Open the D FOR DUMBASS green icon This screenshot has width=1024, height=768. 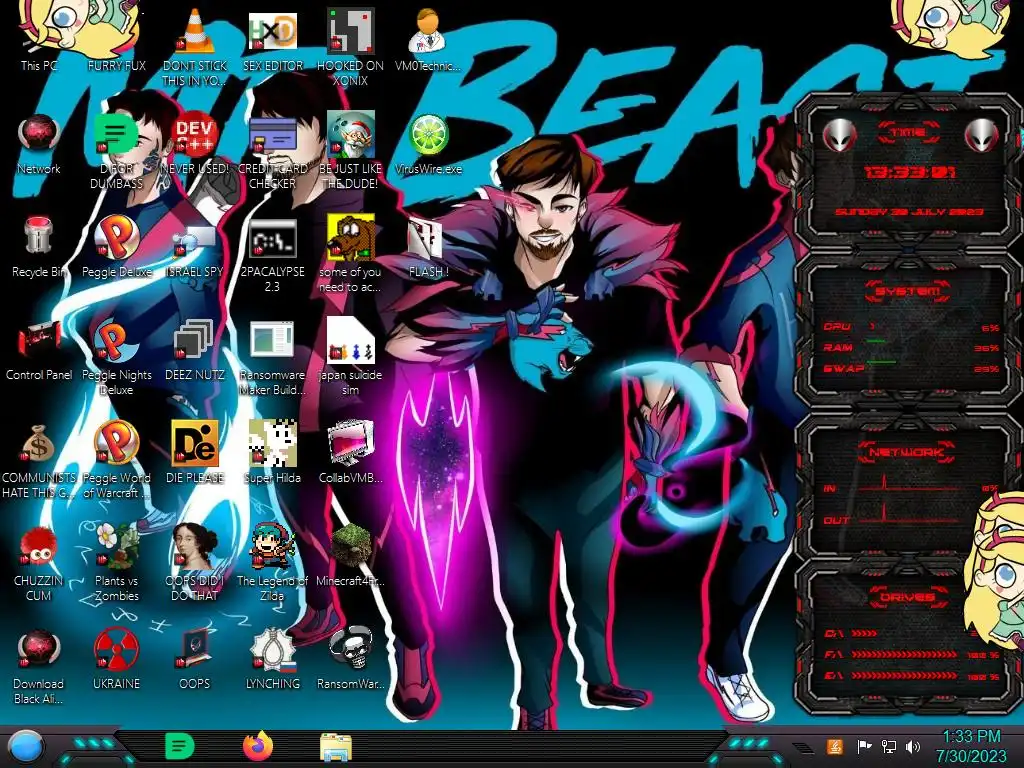115,135
